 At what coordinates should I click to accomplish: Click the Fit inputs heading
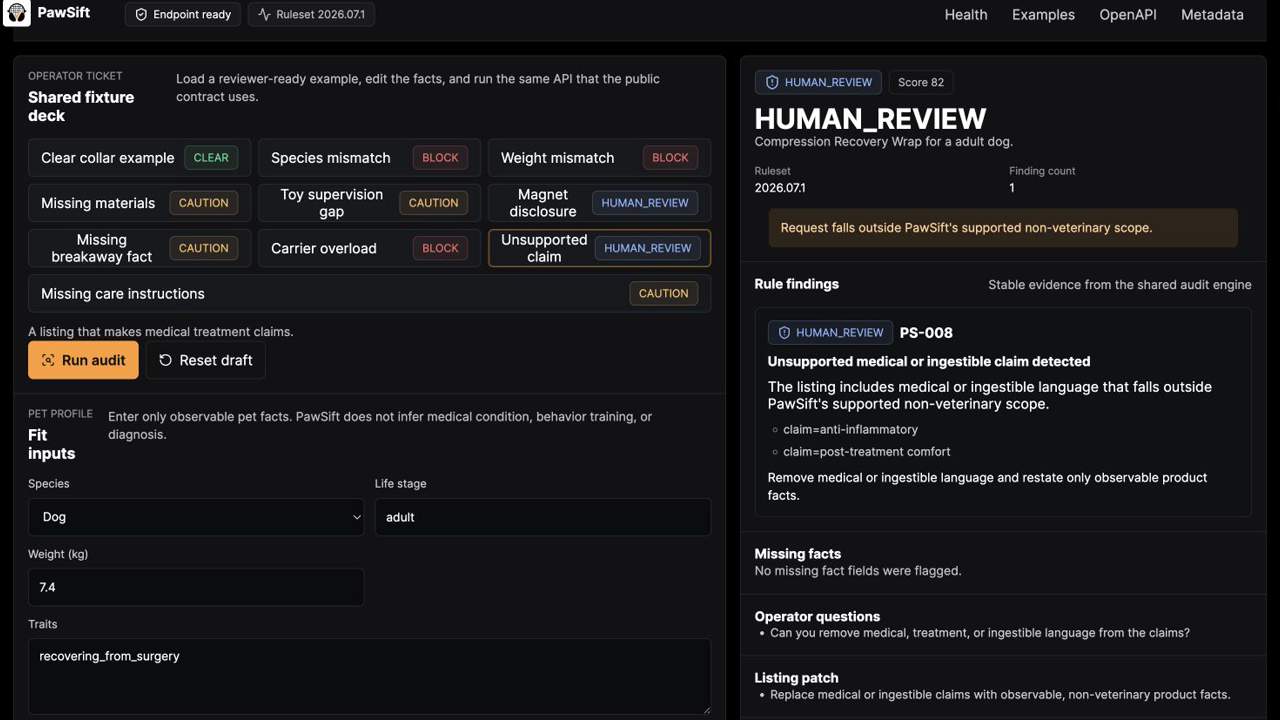[52, 444]
